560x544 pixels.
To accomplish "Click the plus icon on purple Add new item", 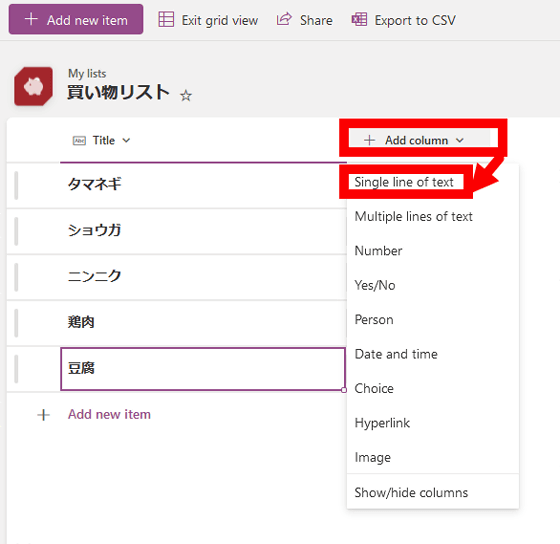I will click(31, 19).
